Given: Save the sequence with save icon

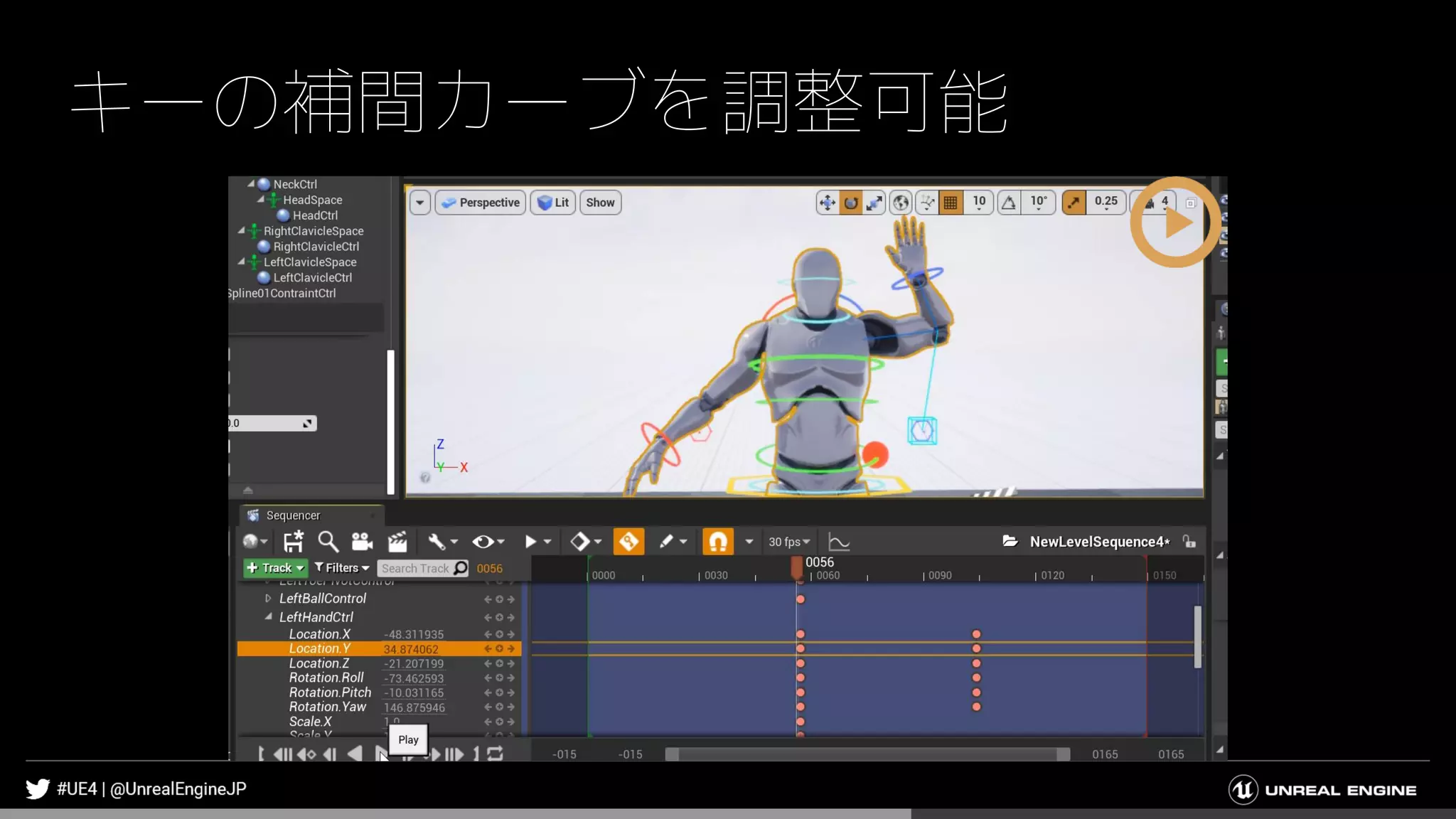Looking at the screenshot, I should coord(294,542).
